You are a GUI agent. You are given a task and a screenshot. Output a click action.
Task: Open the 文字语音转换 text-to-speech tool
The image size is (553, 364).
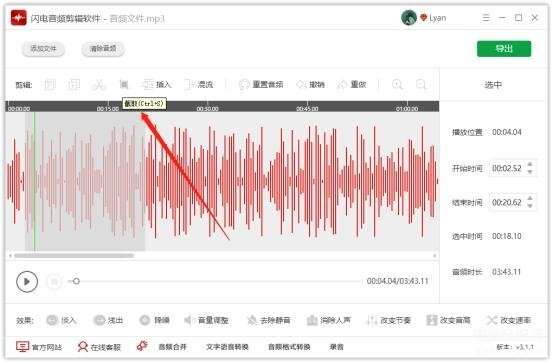coord(227,347)
